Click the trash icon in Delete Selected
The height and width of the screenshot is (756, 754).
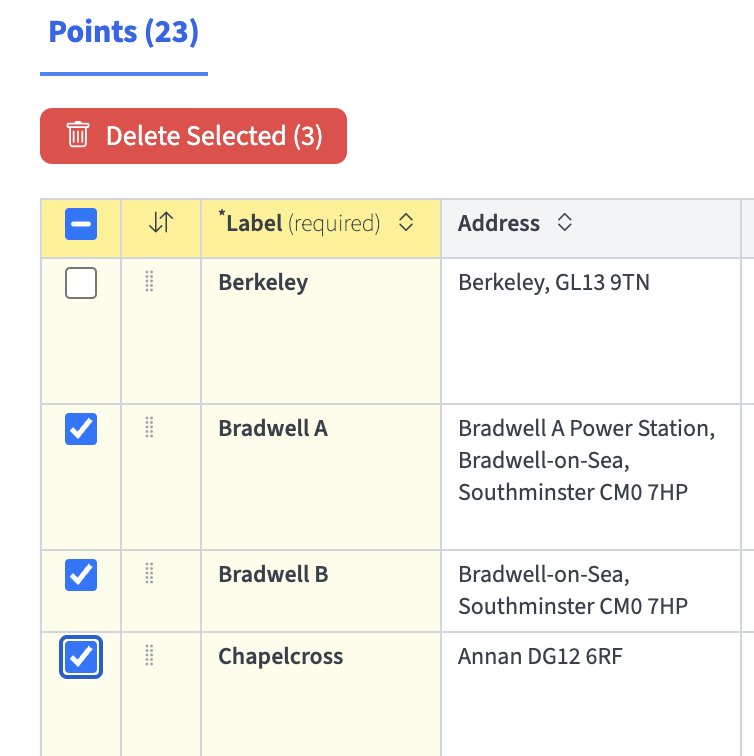pyautogui.click(x=78, y=135)
